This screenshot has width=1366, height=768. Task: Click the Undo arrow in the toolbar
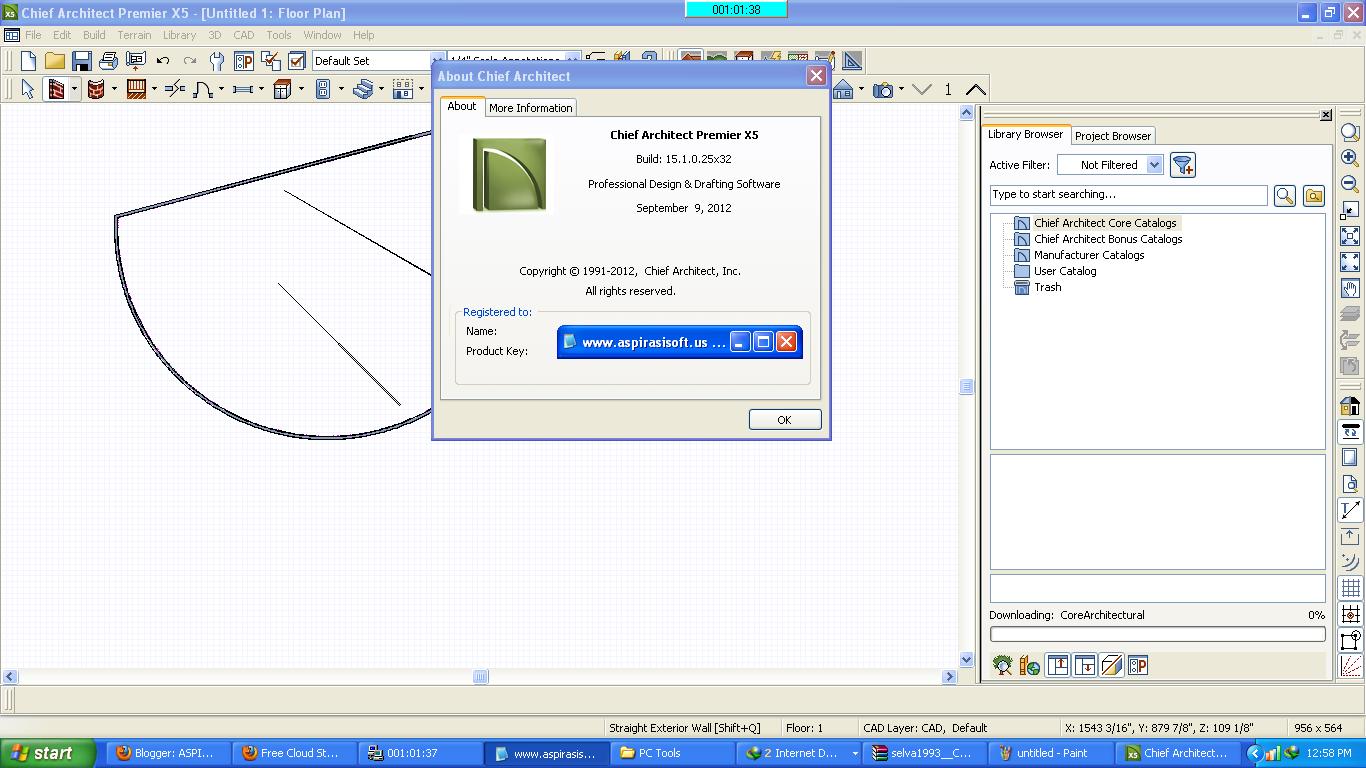coord(163,61)
